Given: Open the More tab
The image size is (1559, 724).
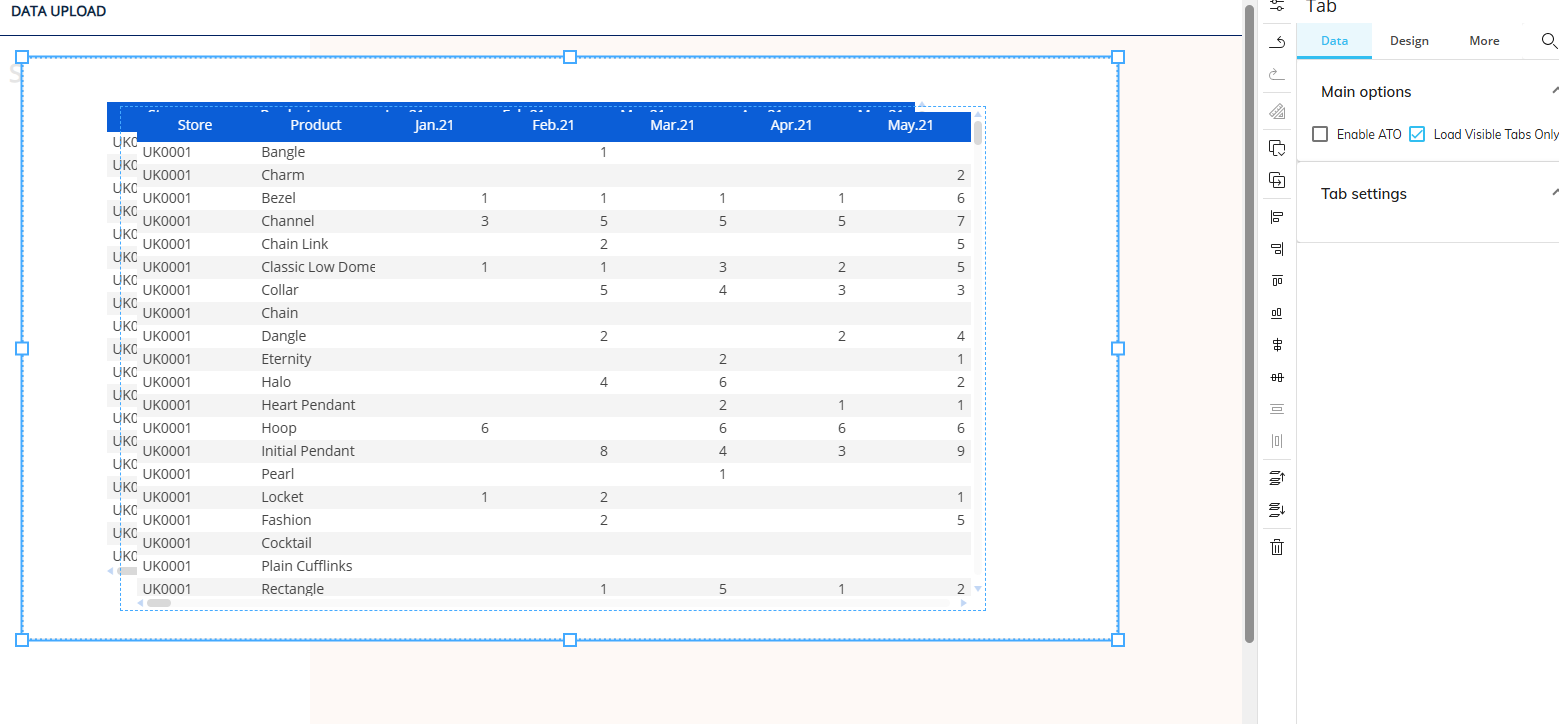Looking at the screenshot, I should click(1484, 41).
